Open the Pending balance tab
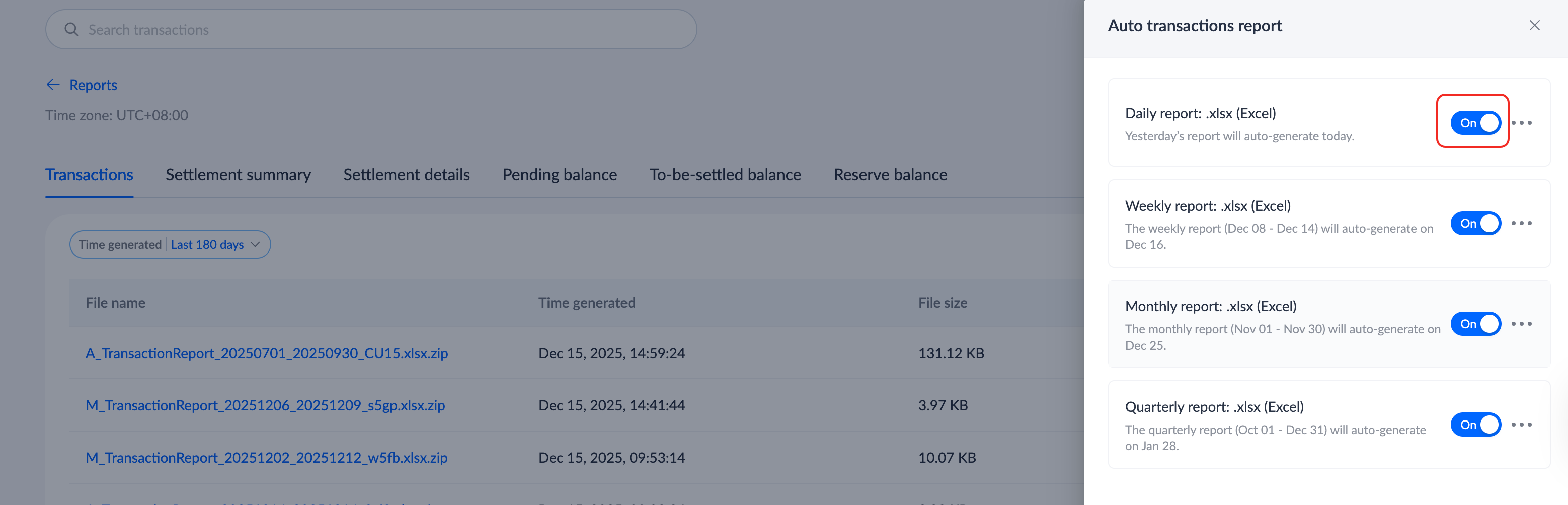This screenshot has width=1568, height=505. coord(560,175)
